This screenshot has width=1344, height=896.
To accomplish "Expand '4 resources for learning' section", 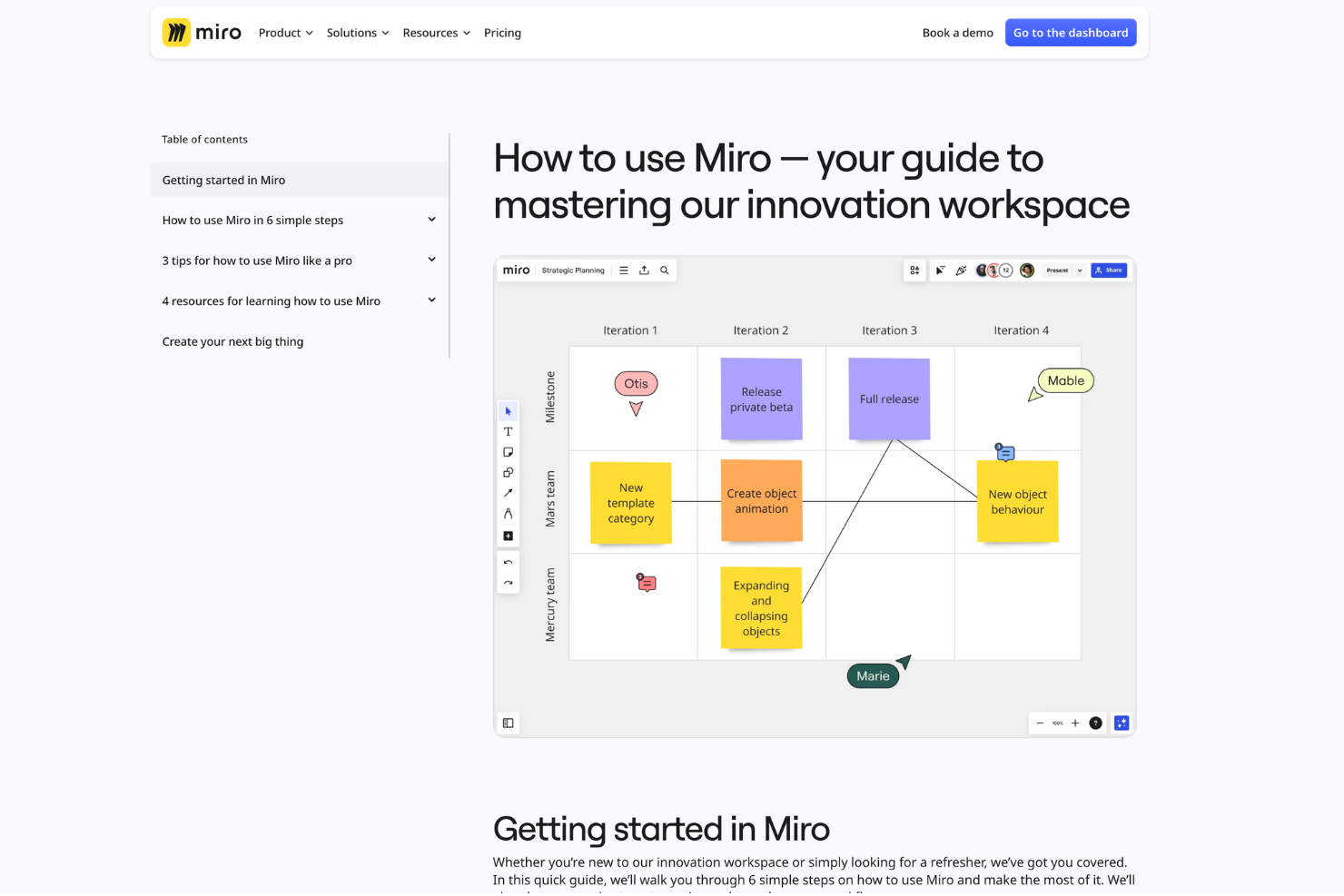I will [x=431, y=300].
